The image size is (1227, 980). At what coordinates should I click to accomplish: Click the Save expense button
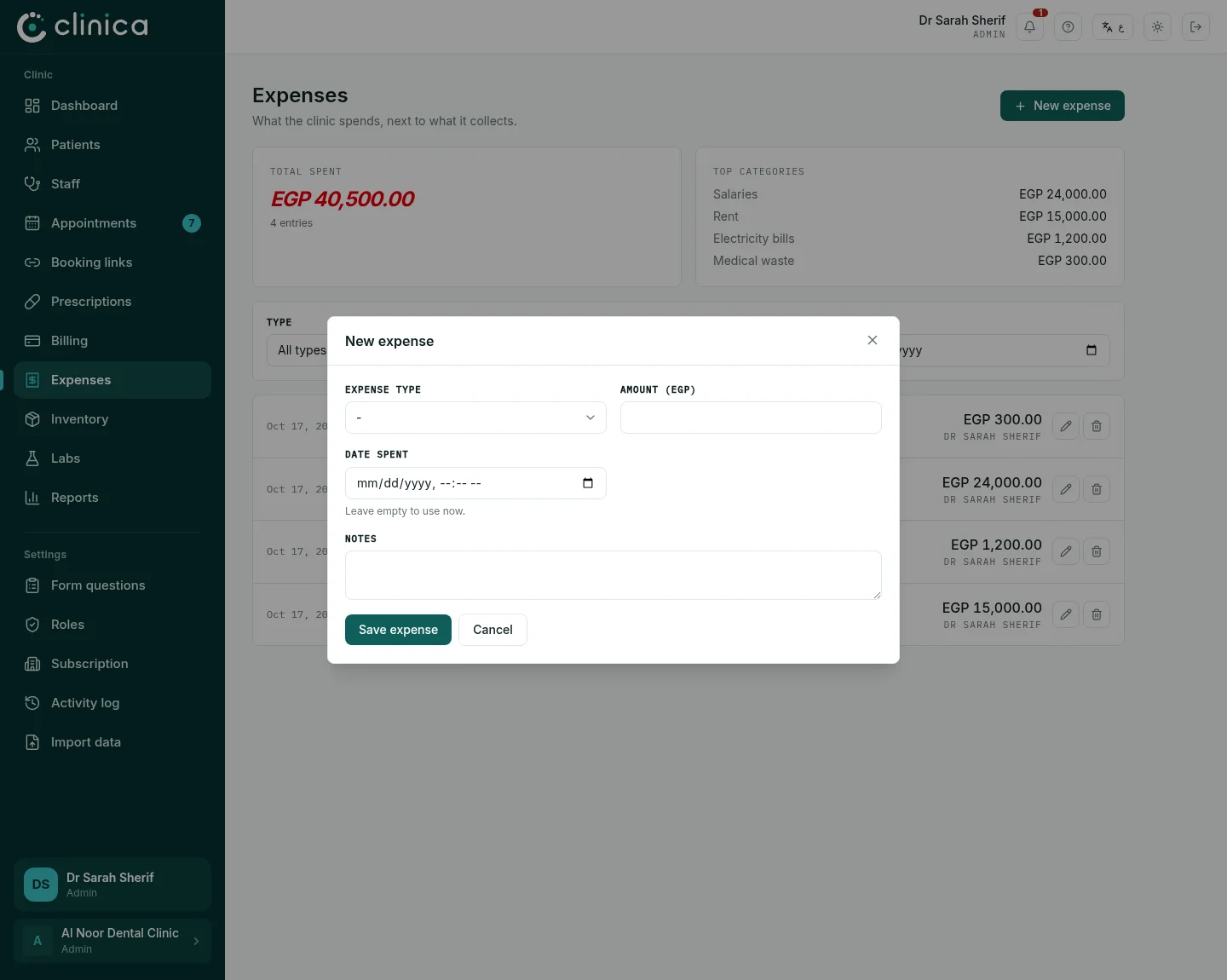point(398,630)
